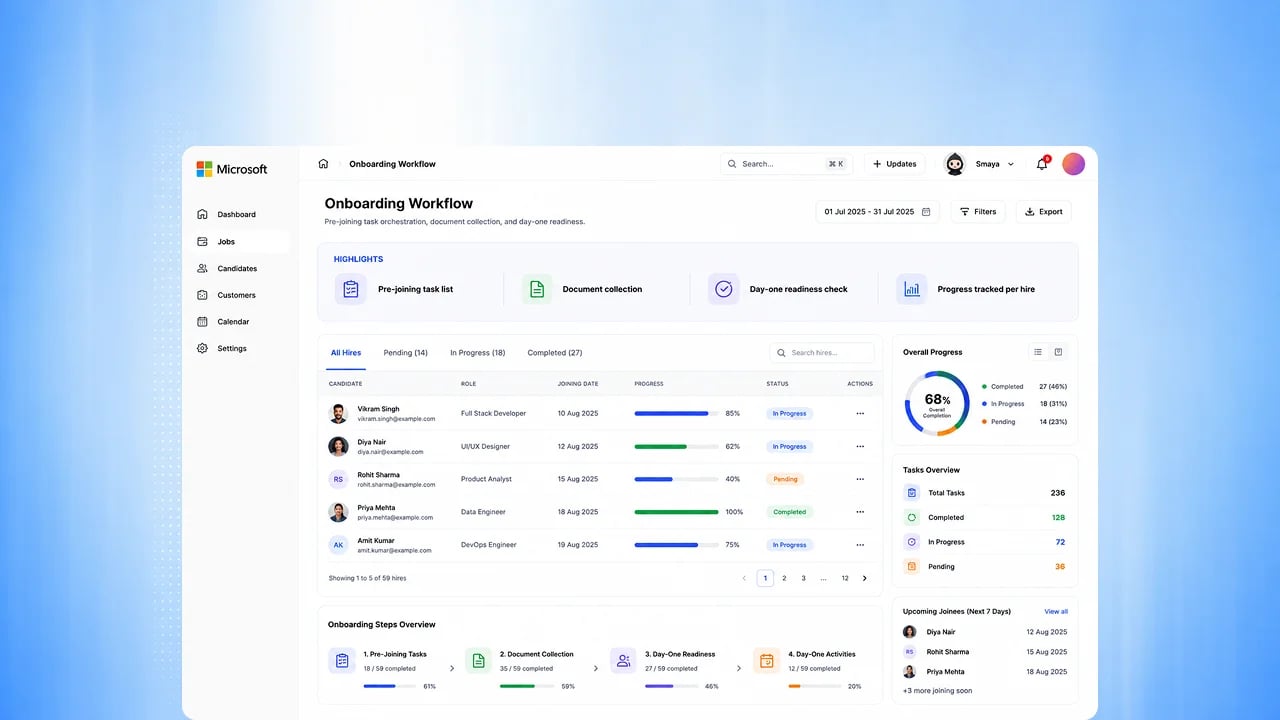Switch to In Progress (18) tab
Screen dimensions: 1280x720
[x=477, y=353]
